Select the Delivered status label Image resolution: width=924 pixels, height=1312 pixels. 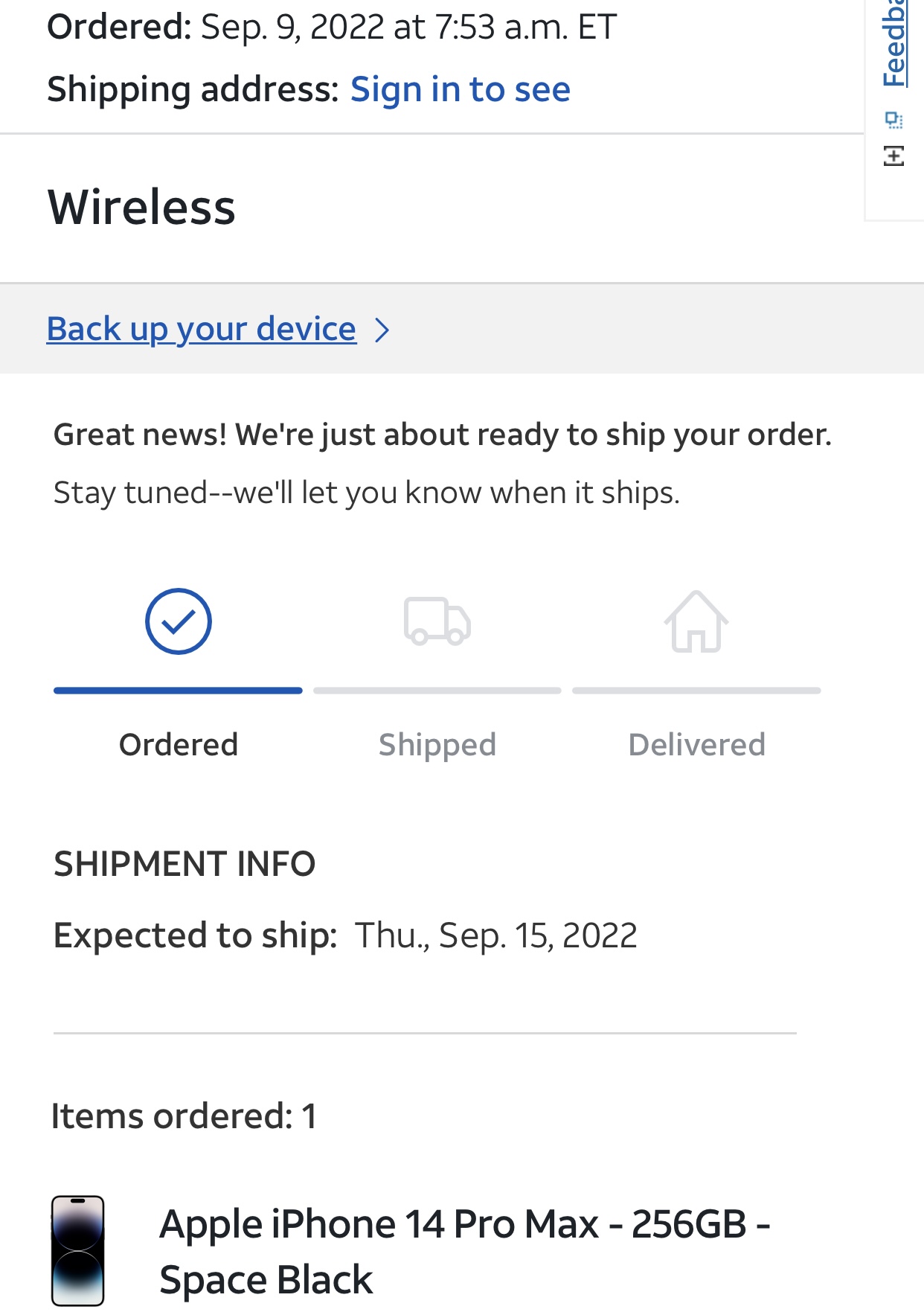pos(696,745)
